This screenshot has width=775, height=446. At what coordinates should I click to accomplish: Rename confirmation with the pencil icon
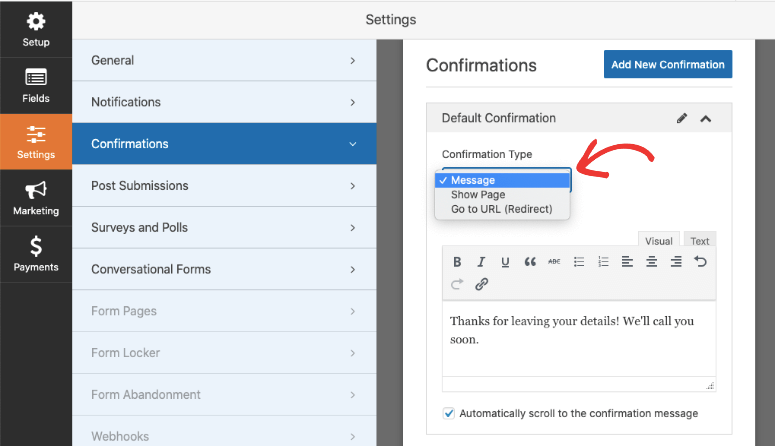(682, 118)
